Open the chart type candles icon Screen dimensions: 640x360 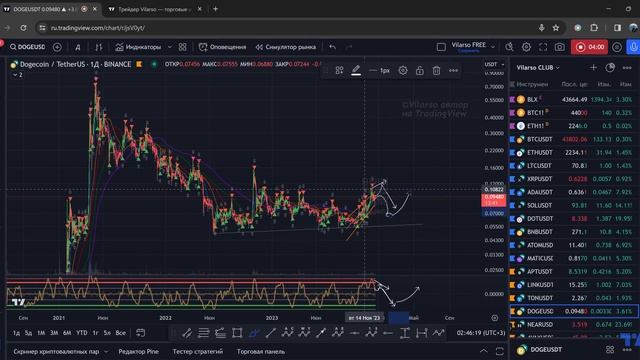click(98, 47)
